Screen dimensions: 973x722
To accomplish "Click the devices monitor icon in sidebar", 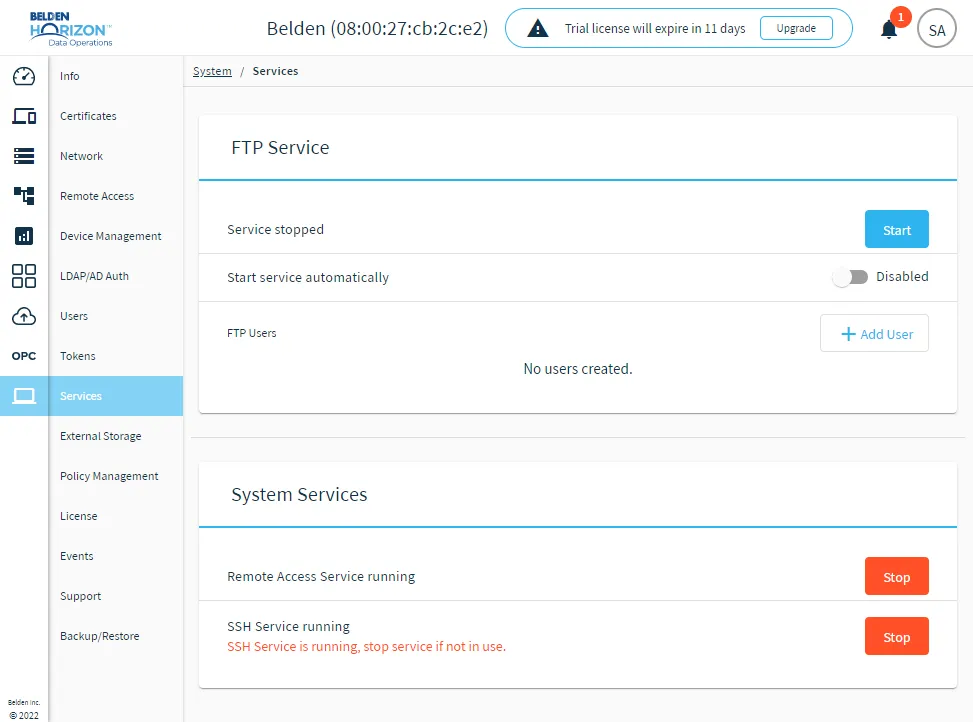I will 24,116.
